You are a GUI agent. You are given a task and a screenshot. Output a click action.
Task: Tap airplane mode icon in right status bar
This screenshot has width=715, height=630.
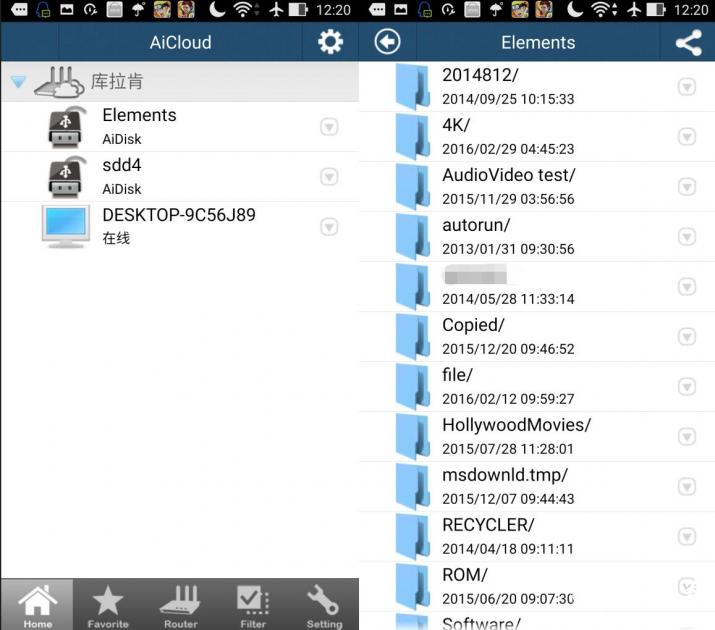coord(634,9)
